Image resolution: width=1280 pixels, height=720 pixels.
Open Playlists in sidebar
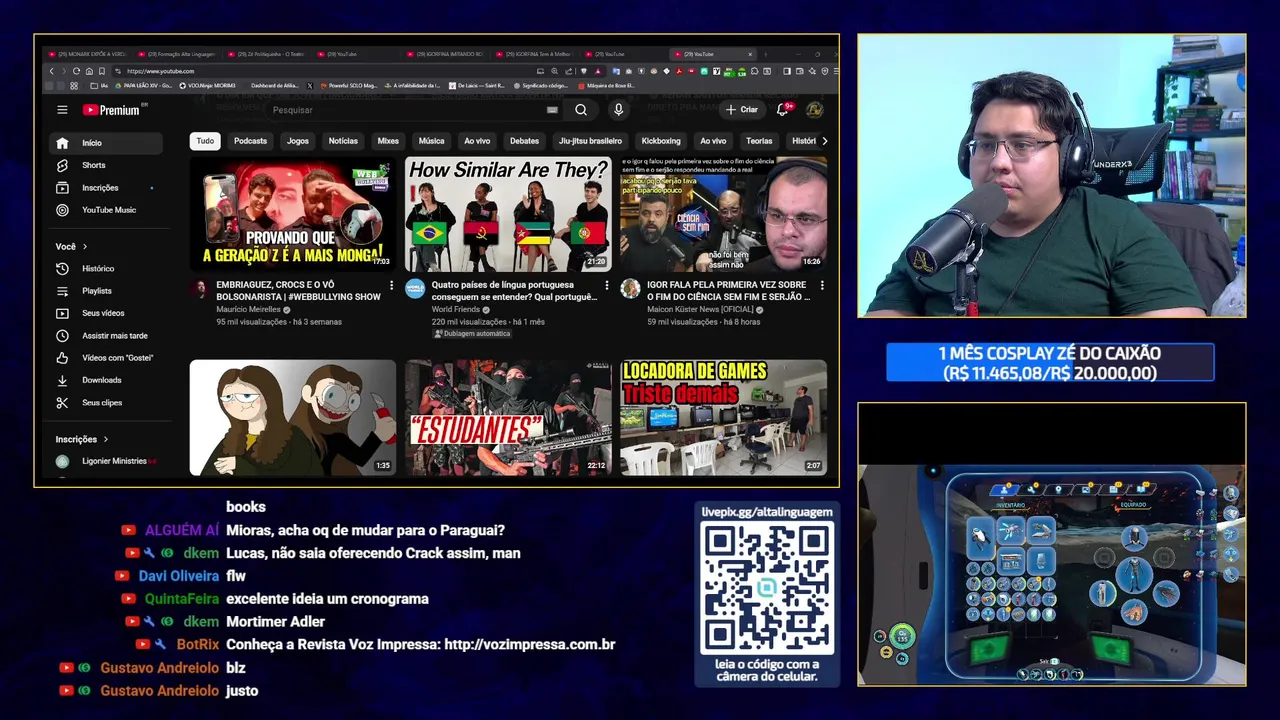[106, 291]
